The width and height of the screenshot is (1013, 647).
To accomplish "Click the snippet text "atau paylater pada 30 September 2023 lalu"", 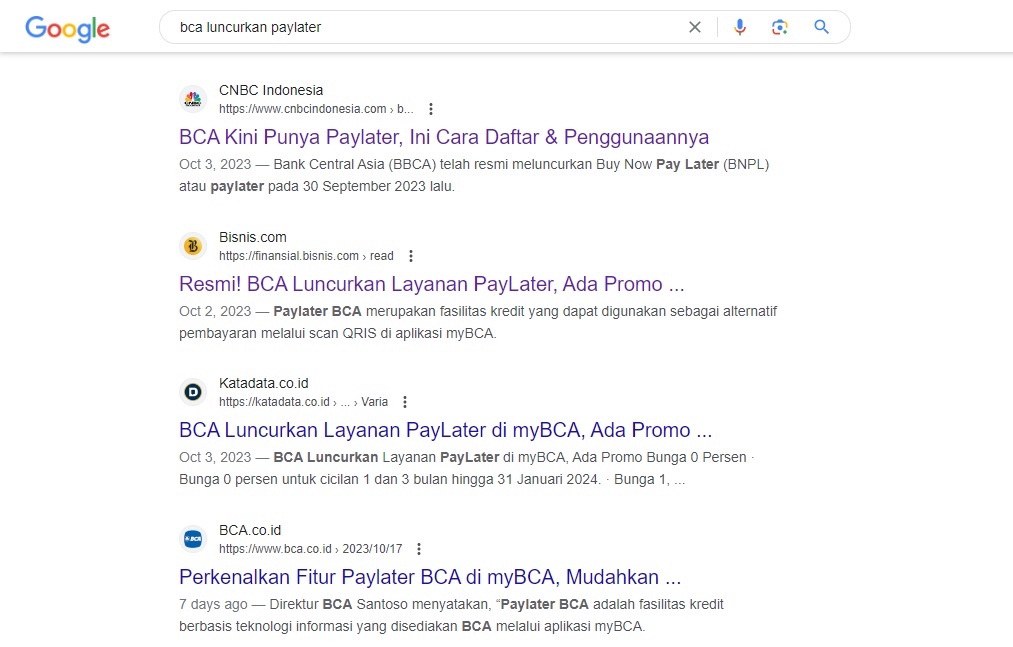I will point(317,186).
